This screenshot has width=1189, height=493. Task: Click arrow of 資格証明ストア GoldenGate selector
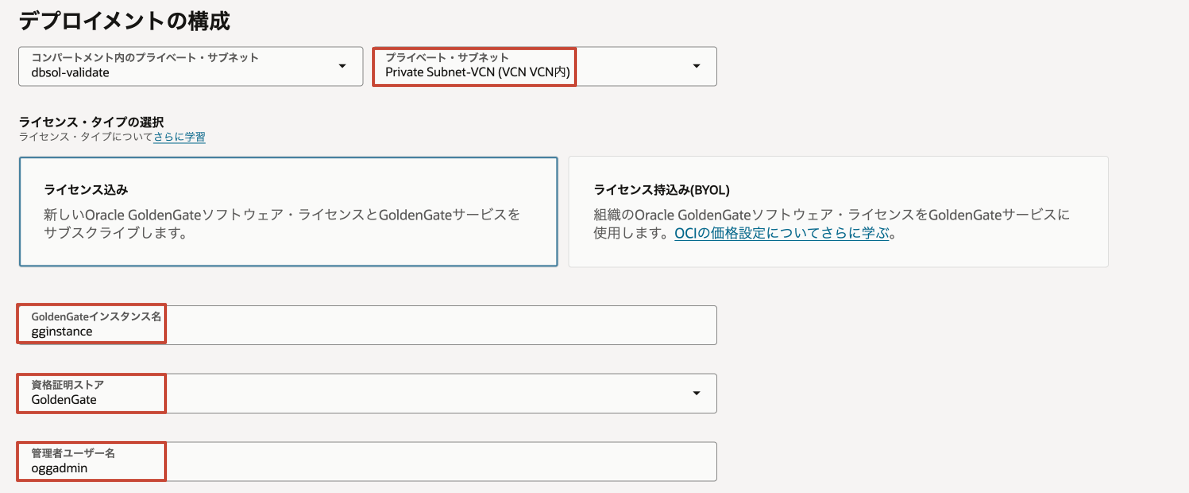tap(696, 393)
